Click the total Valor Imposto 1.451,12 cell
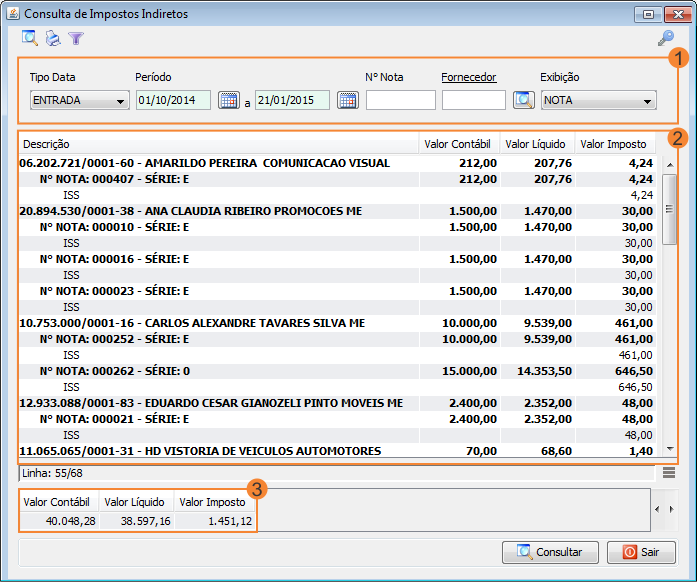 click(x=215, y=521)
